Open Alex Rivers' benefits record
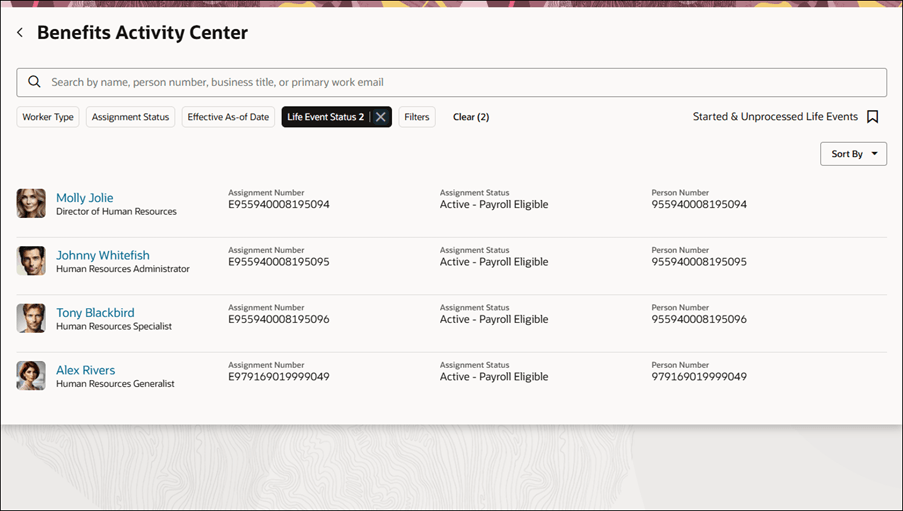The width and height of the screenshot is (903, 511). tap(85, 370)
